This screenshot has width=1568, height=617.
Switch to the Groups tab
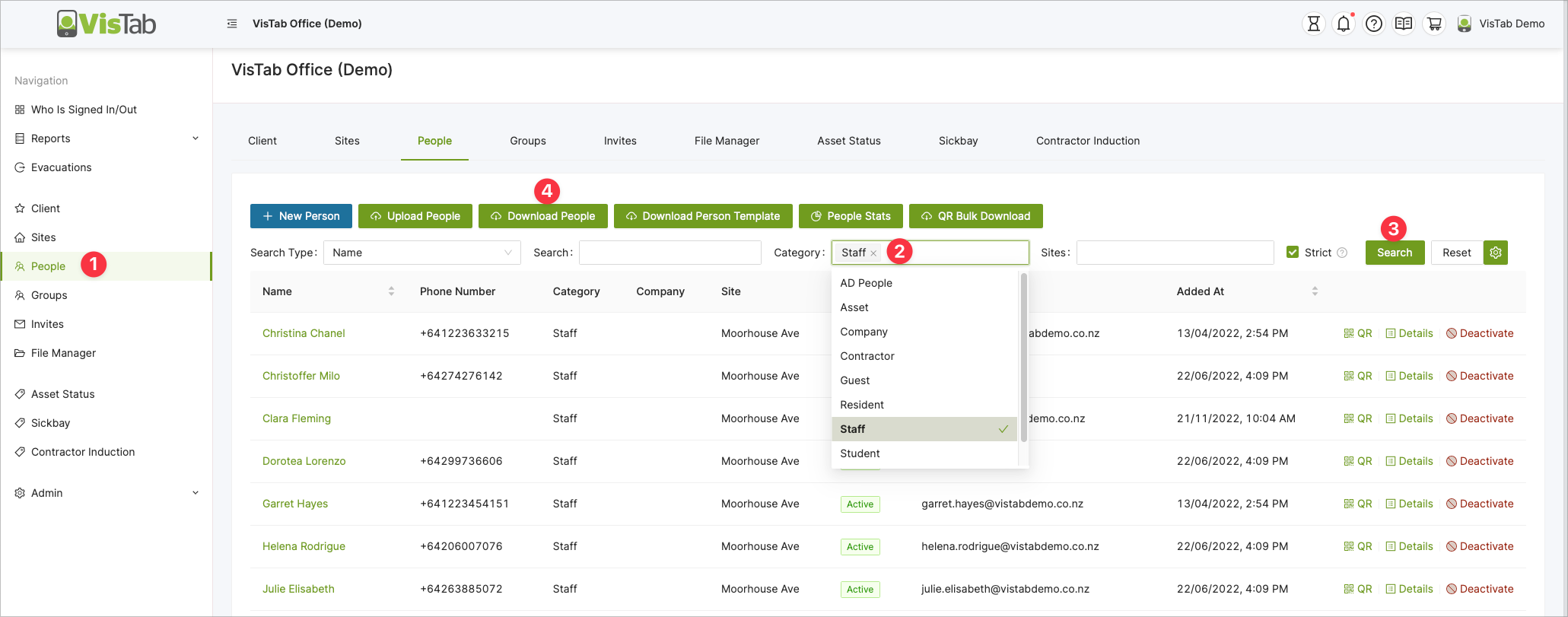pos(528,141)
